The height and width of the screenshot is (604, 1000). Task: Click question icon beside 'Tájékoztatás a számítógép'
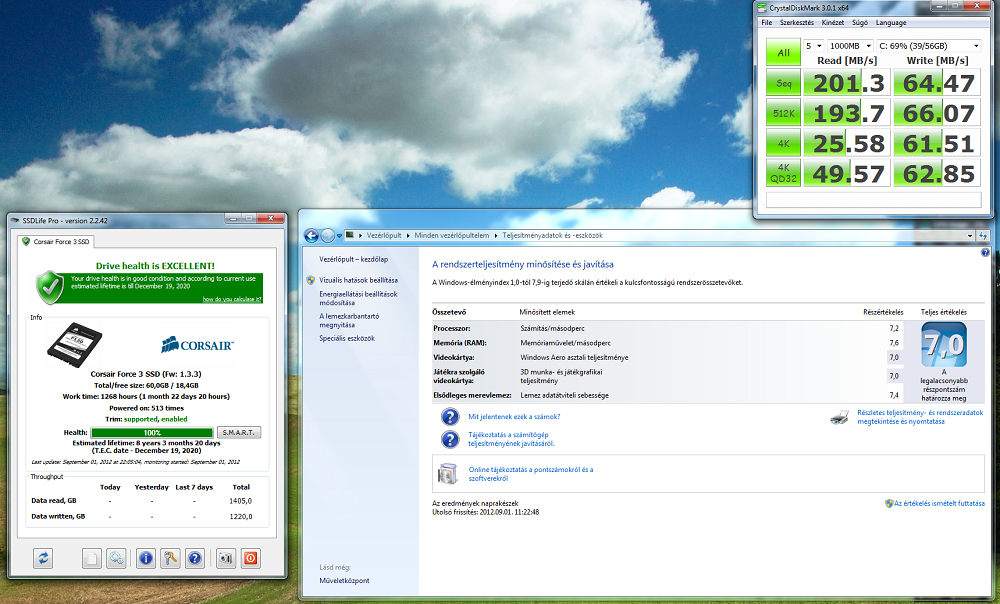[450, 439]
